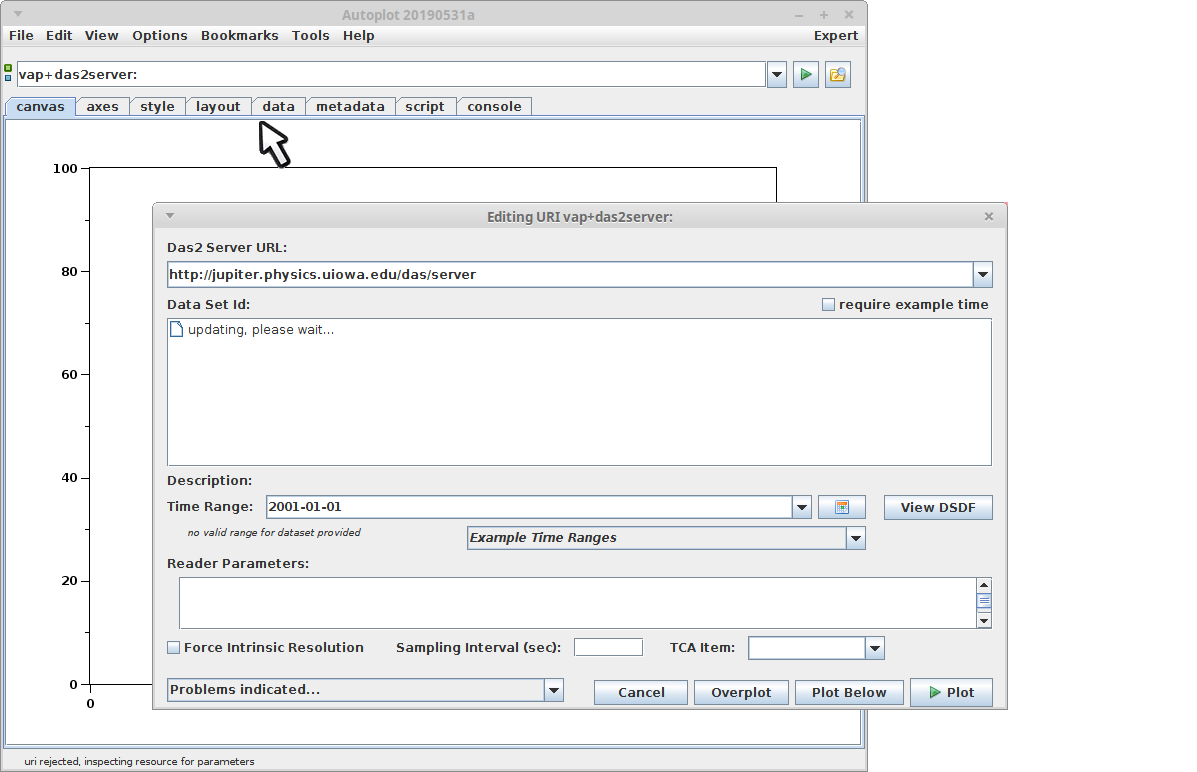
Task: Open the Problems indicated dropdown
Action: (365, 690)
